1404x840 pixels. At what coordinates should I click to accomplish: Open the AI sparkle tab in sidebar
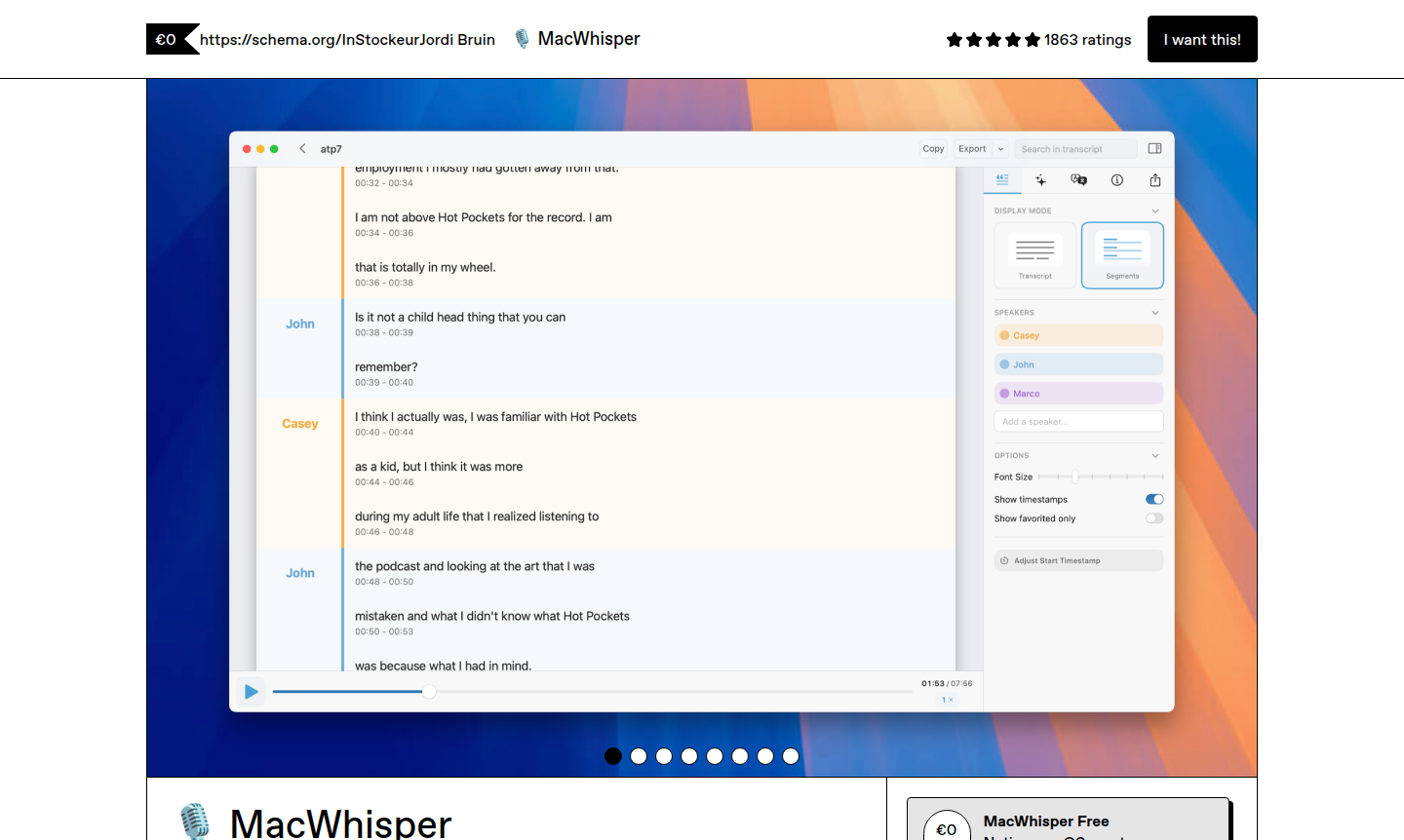click(x=1040, y=180)
